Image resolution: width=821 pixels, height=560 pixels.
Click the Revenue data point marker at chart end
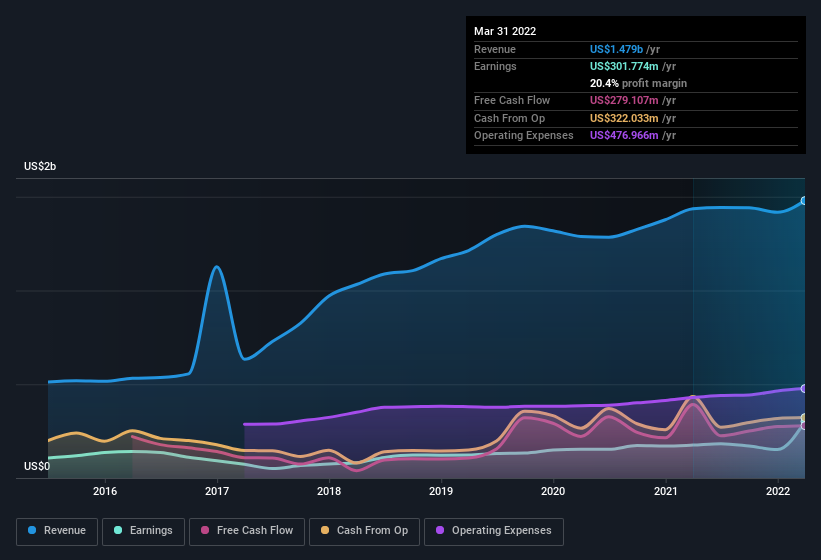pyautogui.click(x=804, y=200)
